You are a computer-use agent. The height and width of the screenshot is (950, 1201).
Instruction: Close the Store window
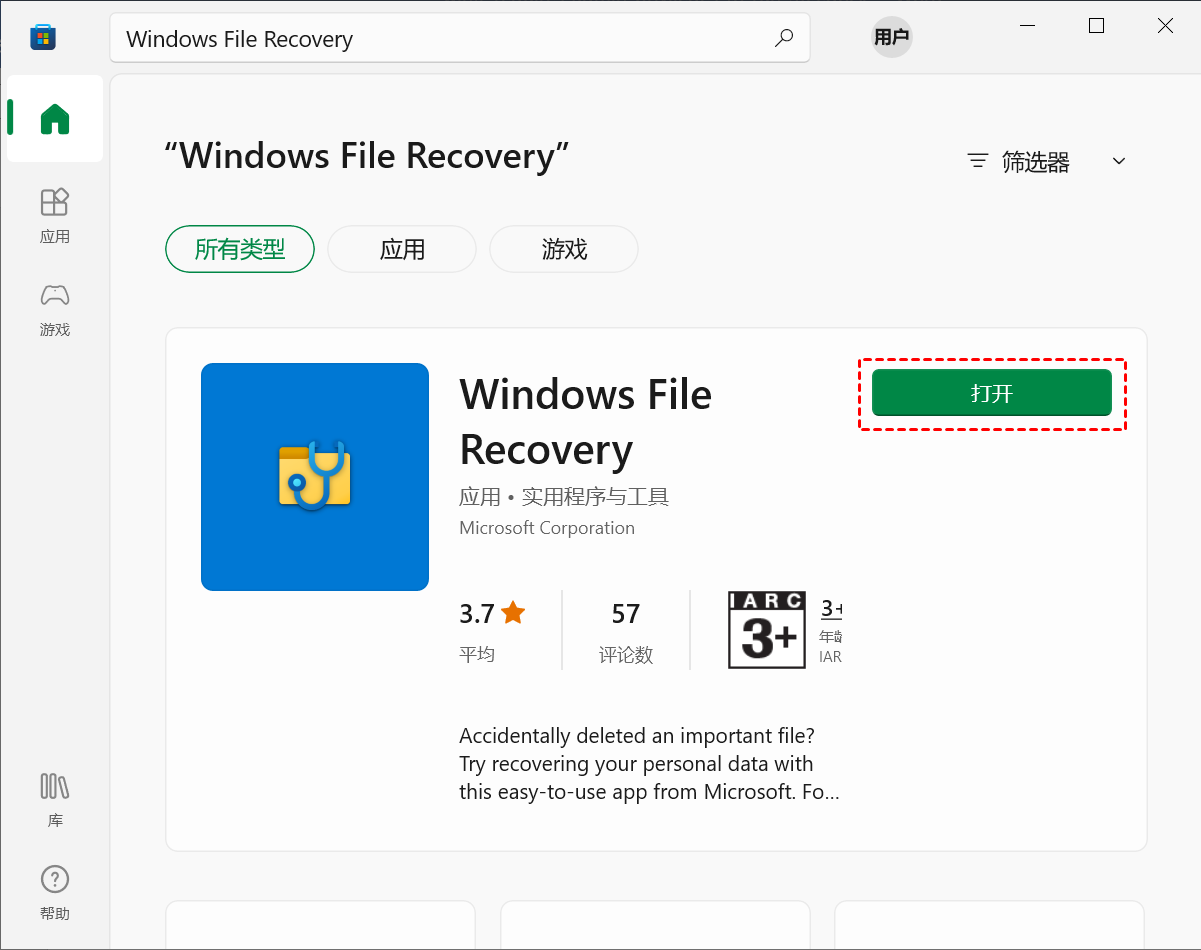point(1165,26)
